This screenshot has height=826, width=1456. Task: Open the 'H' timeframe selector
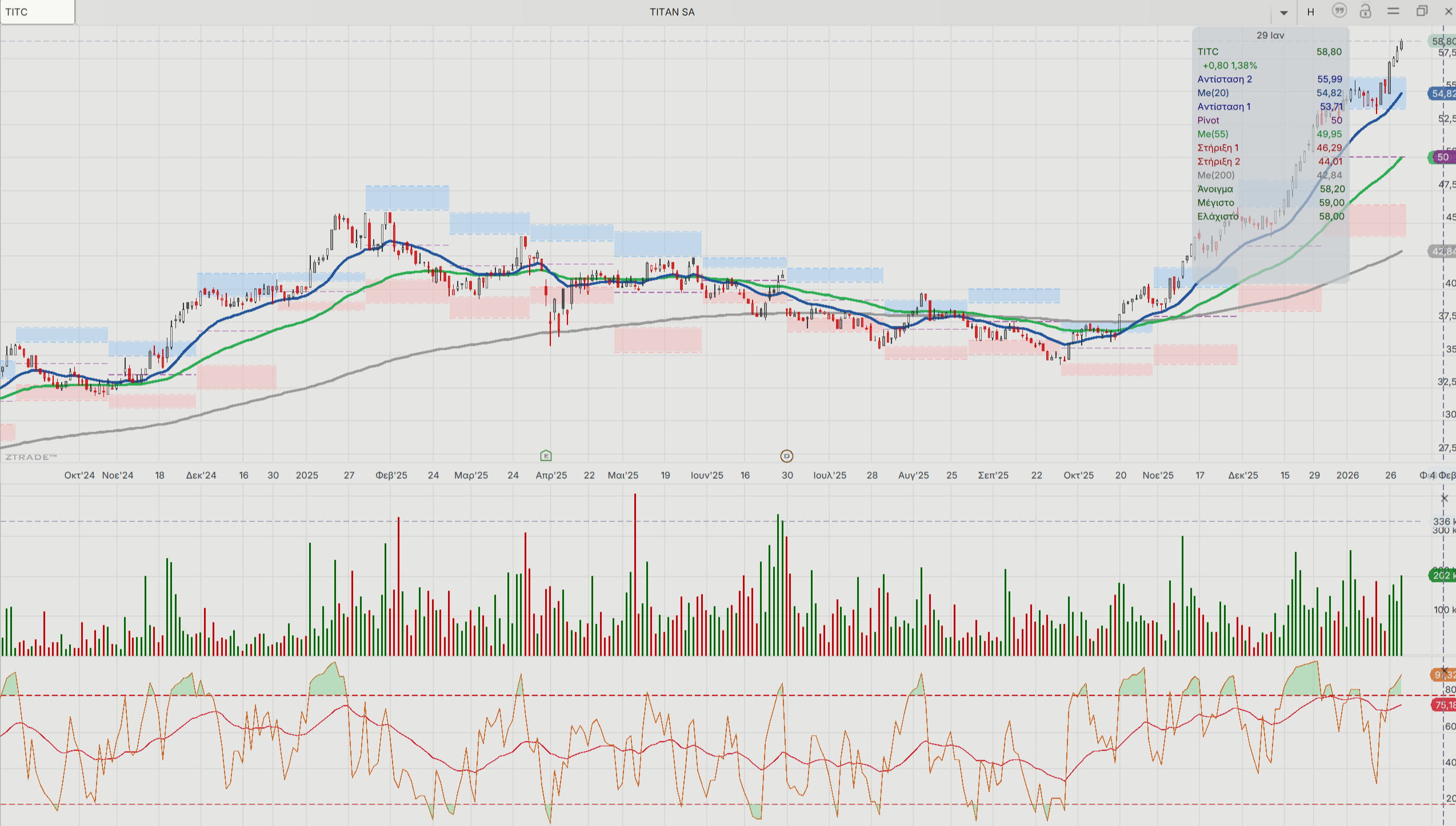click(1311, 12)
